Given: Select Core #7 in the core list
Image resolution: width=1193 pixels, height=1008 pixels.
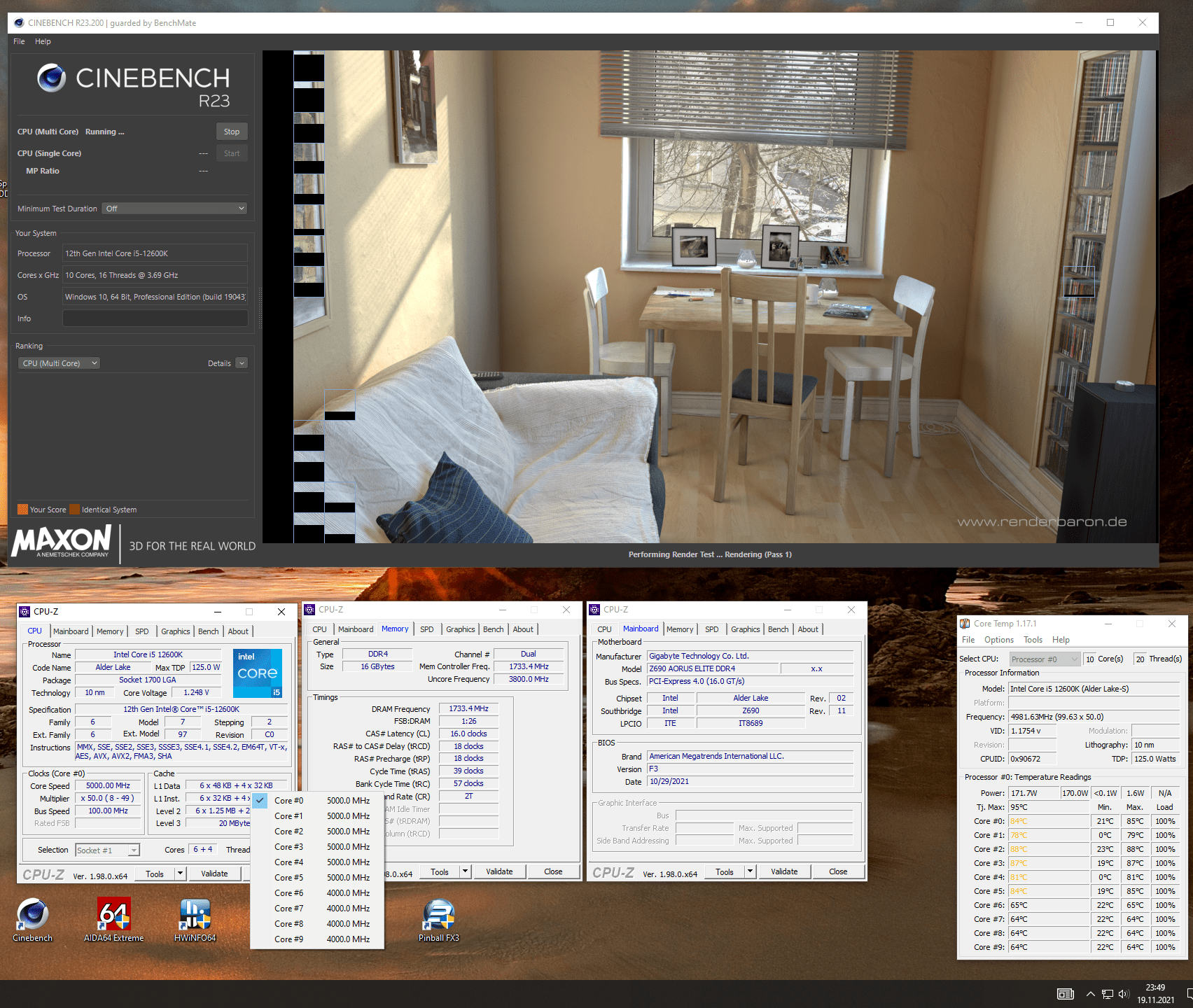Looking at the screenshot, I should [317, 908].
